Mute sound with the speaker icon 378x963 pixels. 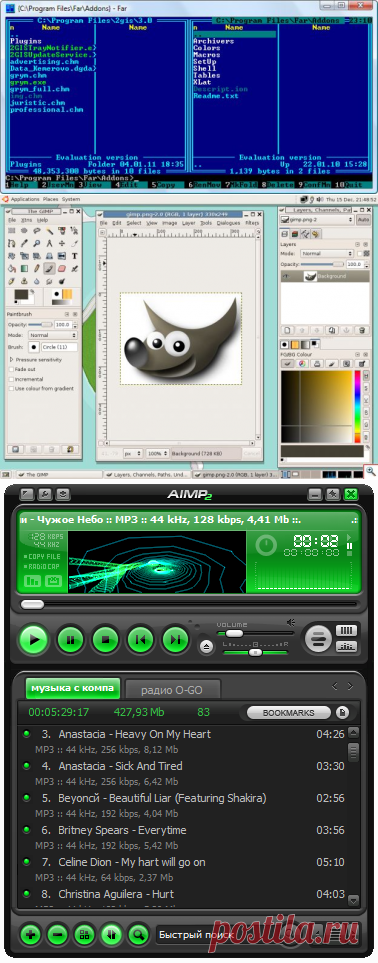[291, 622]
